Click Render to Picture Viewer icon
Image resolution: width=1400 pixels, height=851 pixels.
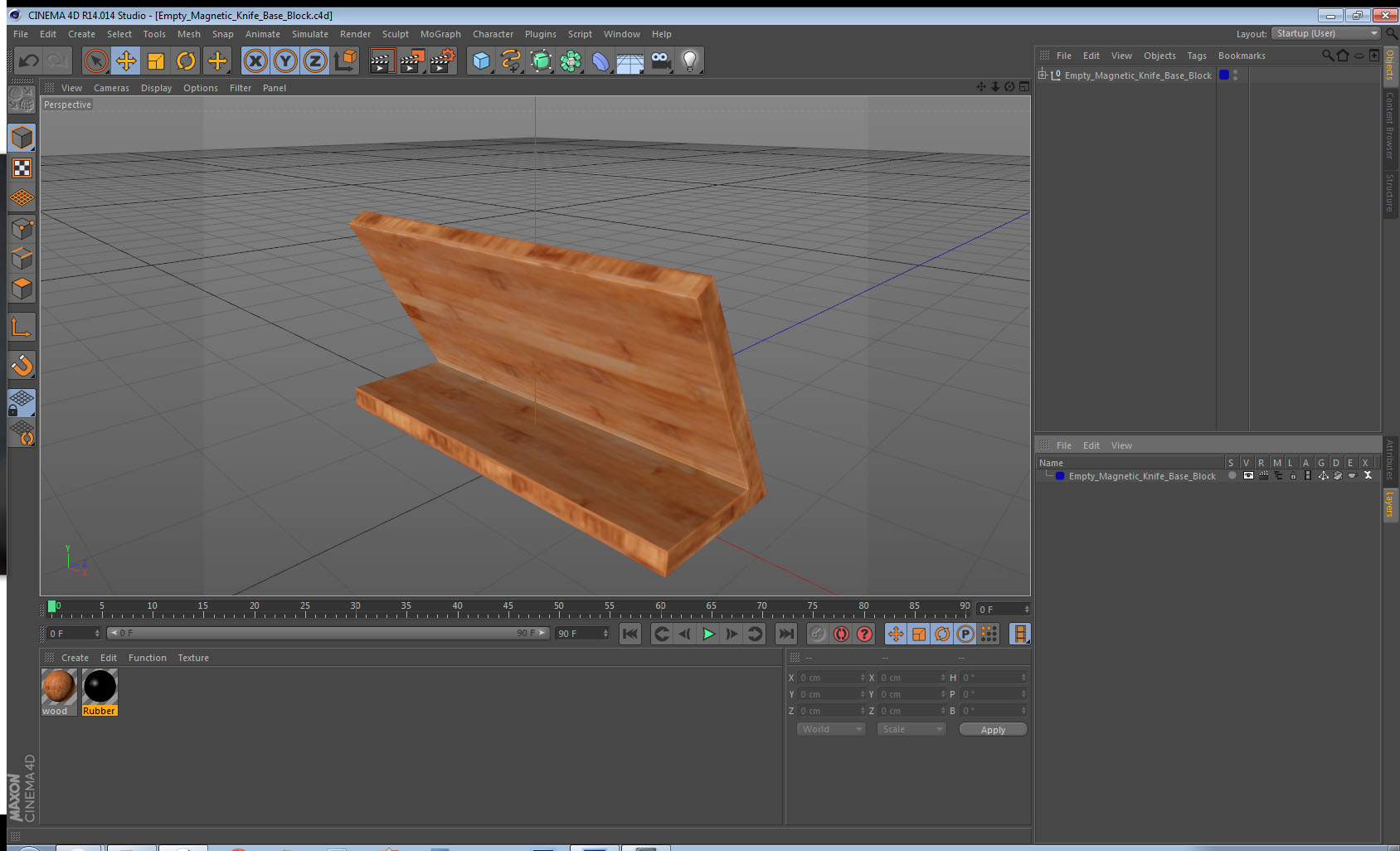412,61
